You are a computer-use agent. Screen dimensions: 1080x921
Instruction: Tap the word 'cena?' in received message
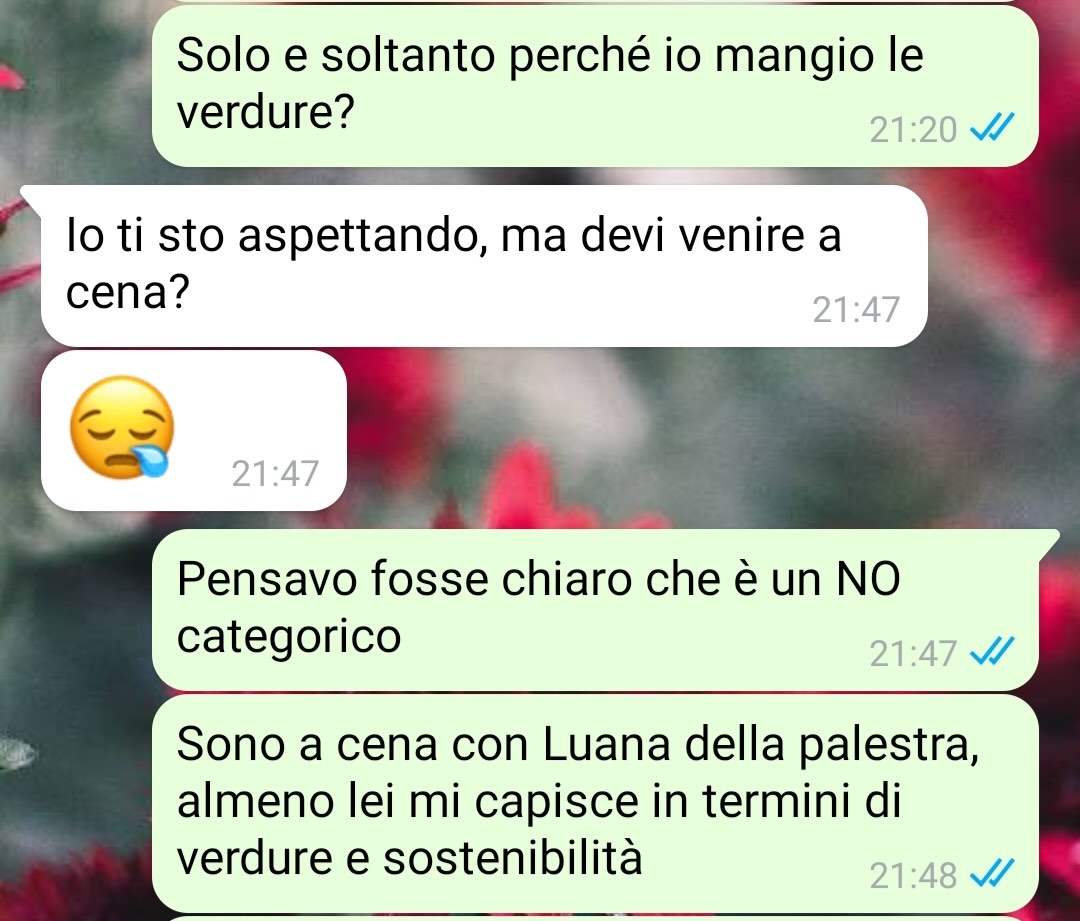(x=127, y=292)
